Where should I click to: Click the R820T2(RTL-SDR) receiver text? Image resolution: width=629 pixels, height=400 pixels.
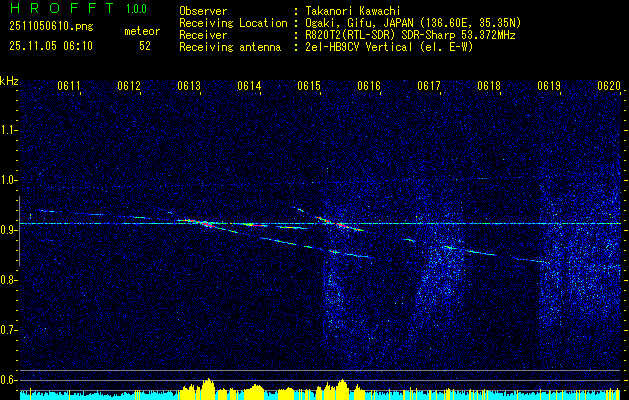coord(410,35)
